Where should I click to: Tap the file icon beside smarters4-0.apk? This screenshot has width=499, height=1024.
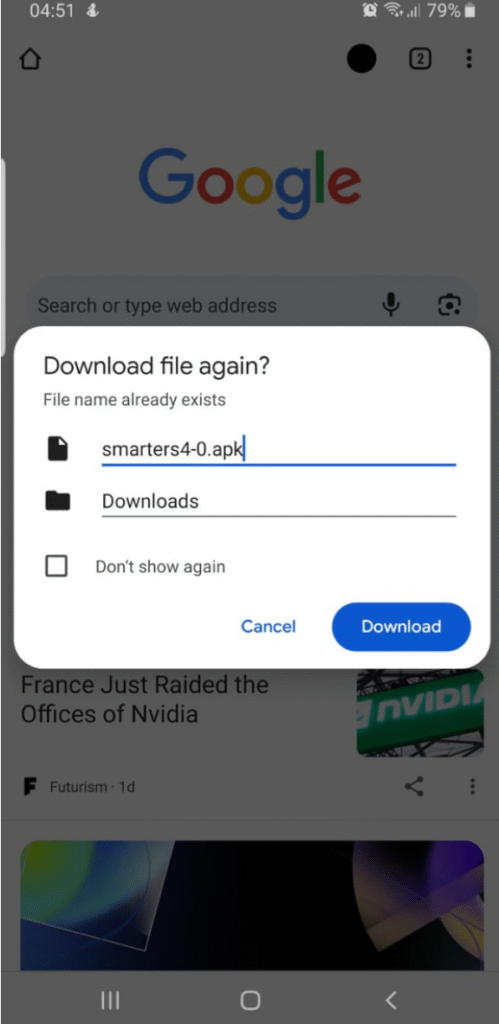pyautogui.click(x=57, y=449)
